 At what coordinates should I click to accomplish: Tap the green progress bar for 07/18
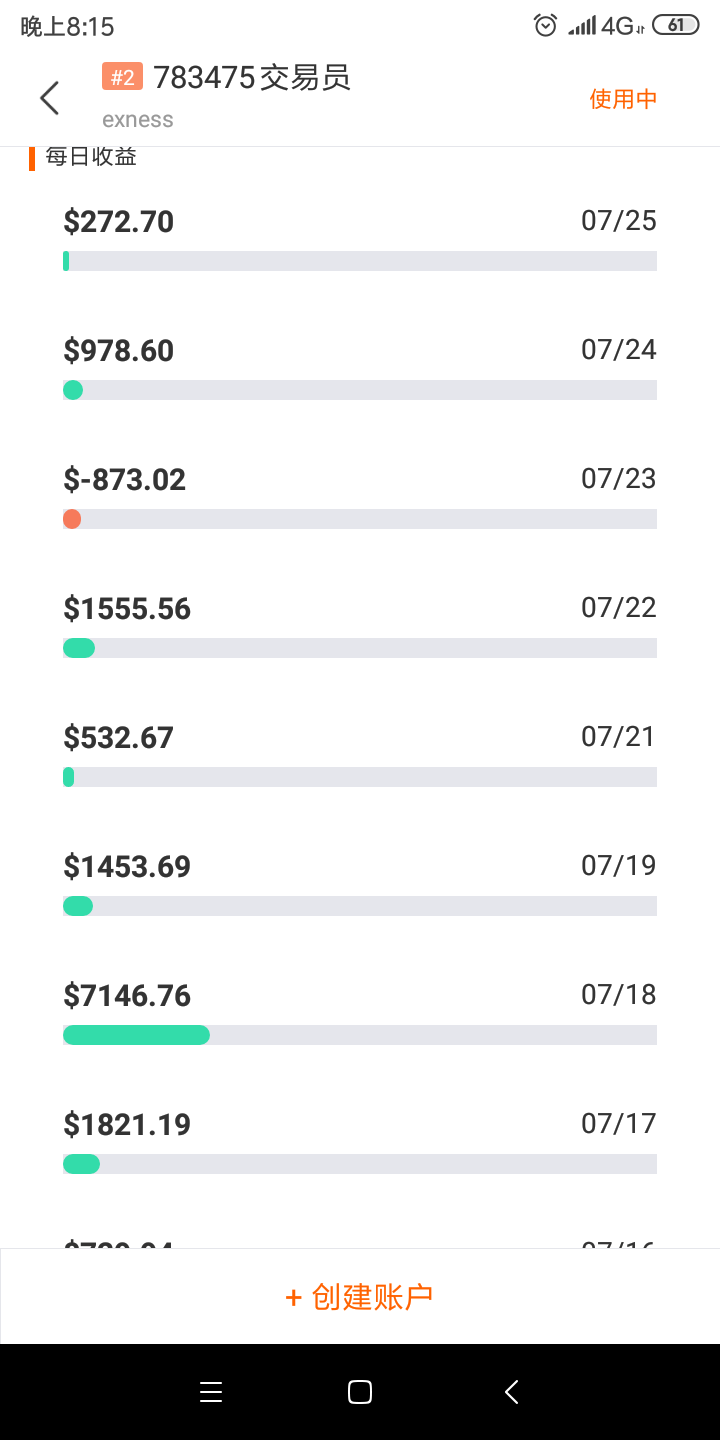click(x=136, y=1035)
